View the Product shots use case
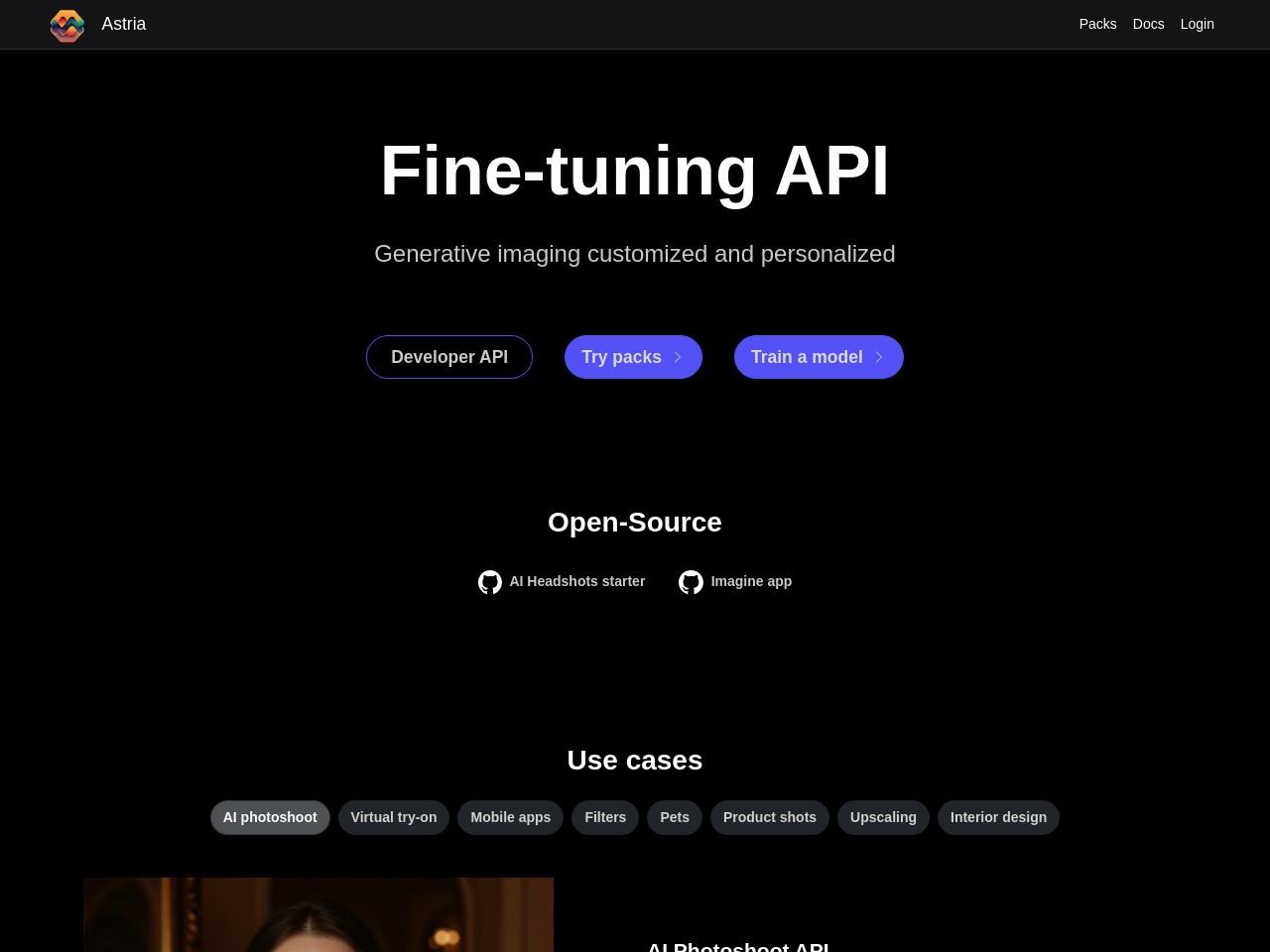Screen dimensions: 1270x952 [770, 817]
